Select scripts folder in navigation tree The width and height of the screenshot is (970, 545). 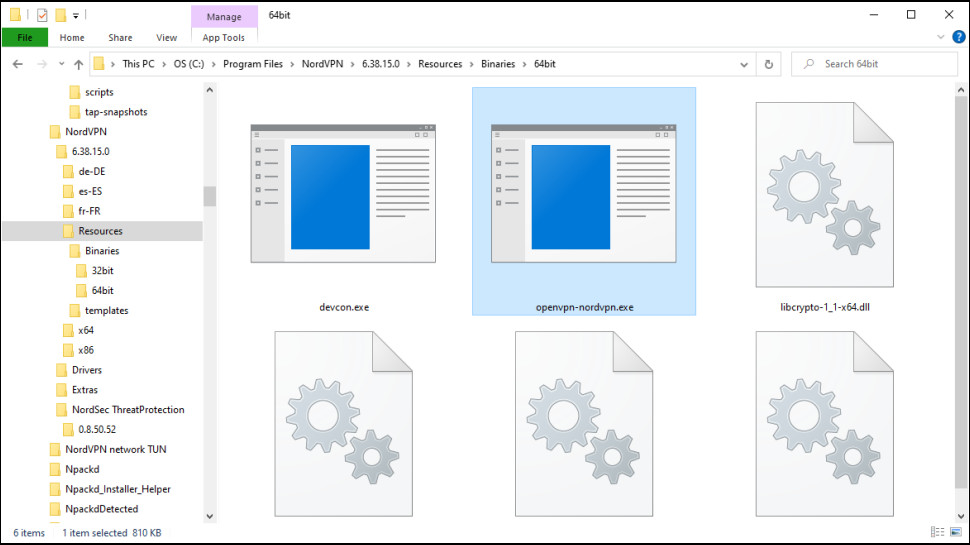(x=99, y=92)
